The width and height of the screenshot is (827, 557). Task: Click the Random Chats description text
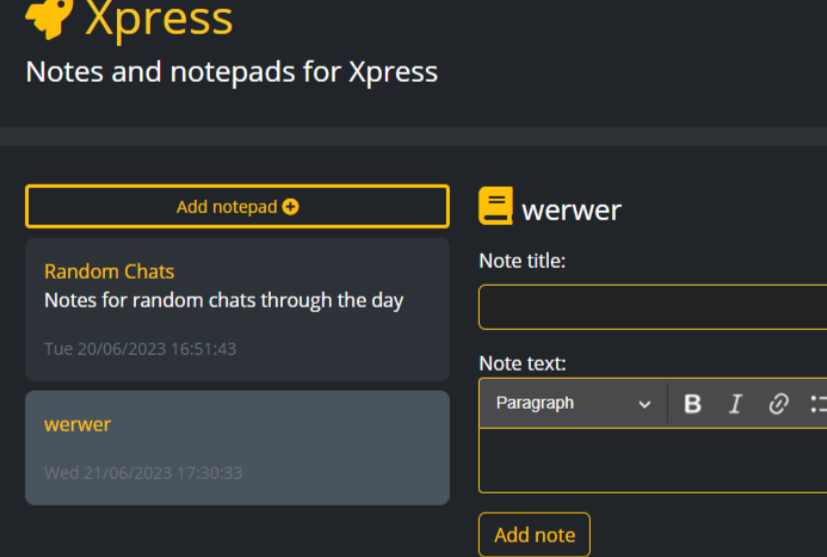(223, 300)
